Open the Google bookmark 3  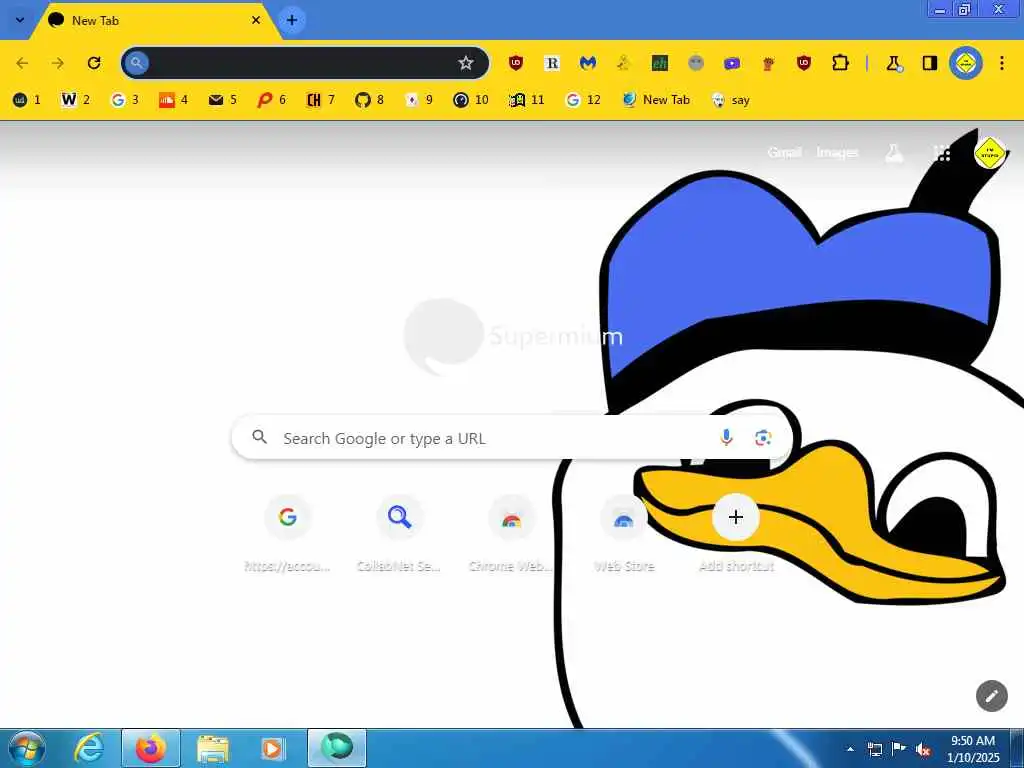coord(125,100)
